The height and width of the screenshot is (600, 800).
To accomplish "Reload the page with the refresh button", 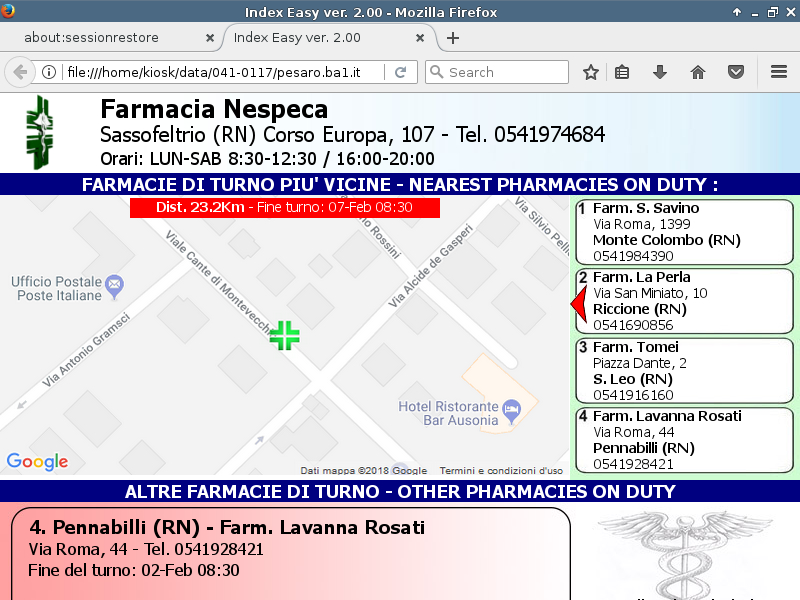I will click(400, 72).
